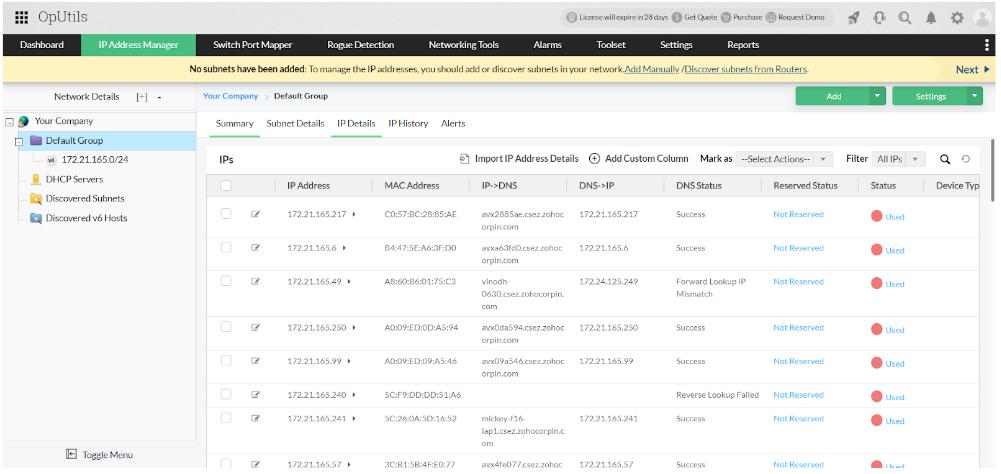
Task: Tick the checkbox for 172.21.165.99
Action: point(226,360)
